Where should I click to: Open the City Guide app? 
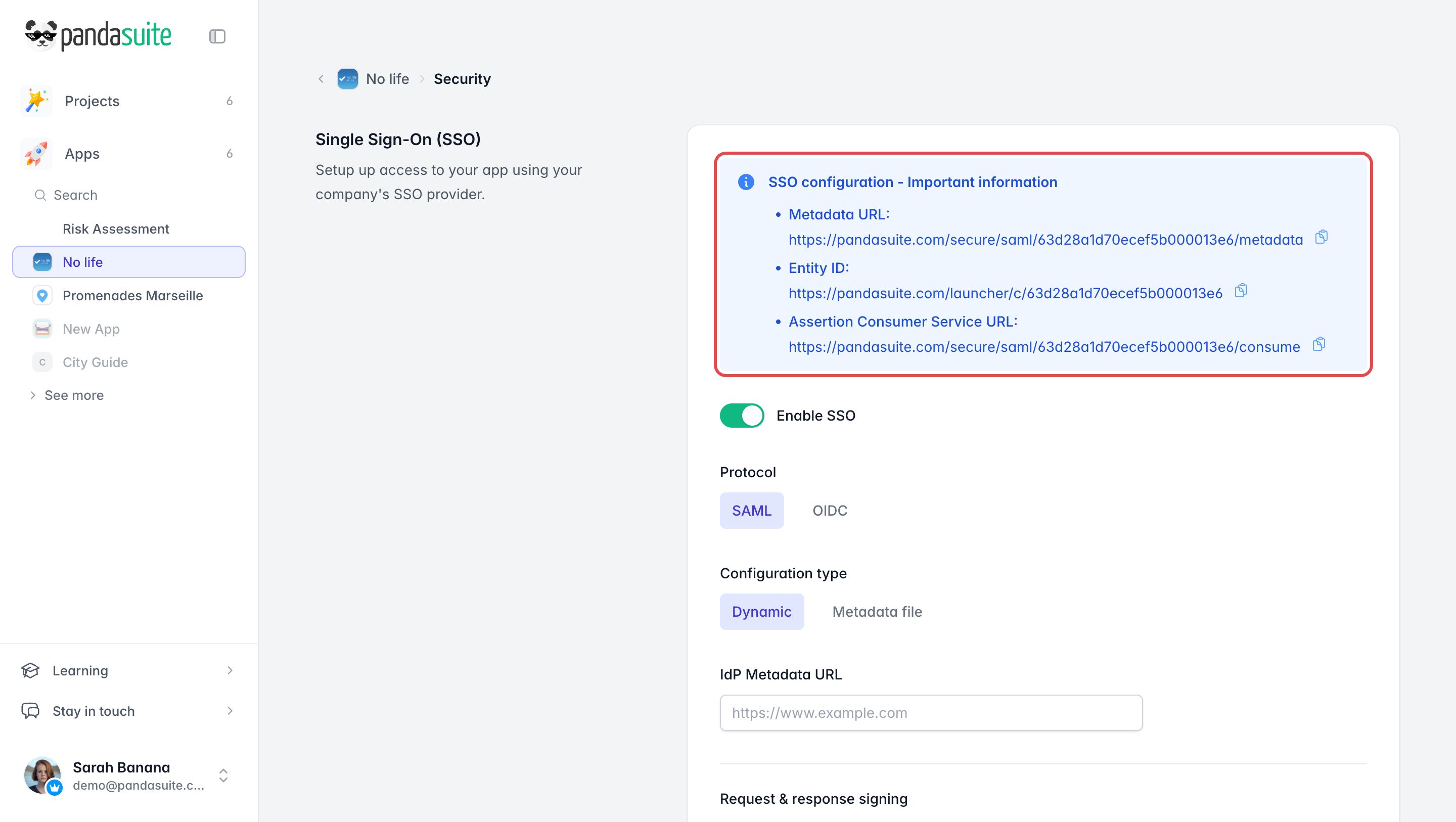128,362
